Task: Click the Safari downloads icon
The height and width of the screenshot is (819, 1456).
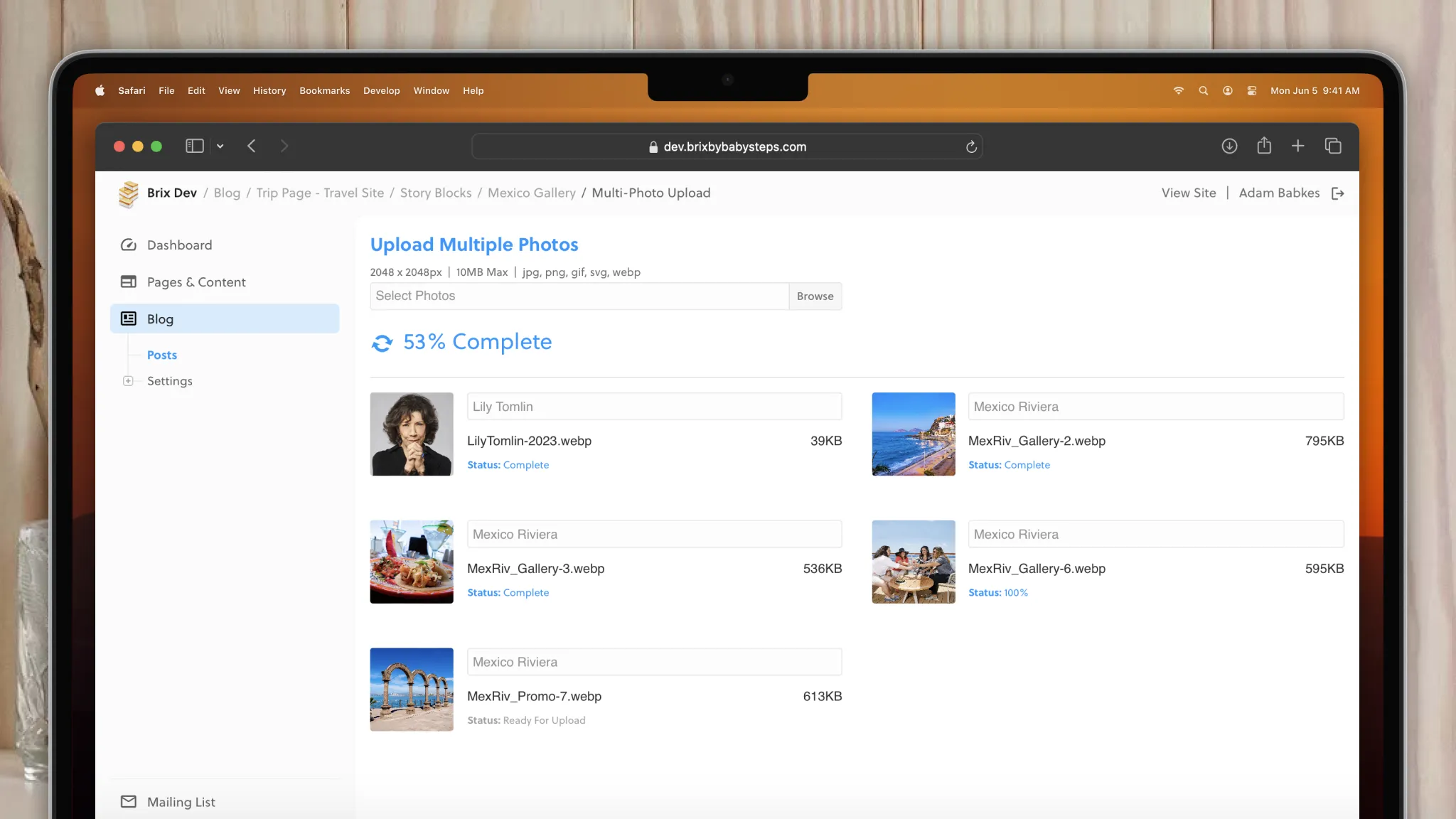Action: (x=1229, y=146)
